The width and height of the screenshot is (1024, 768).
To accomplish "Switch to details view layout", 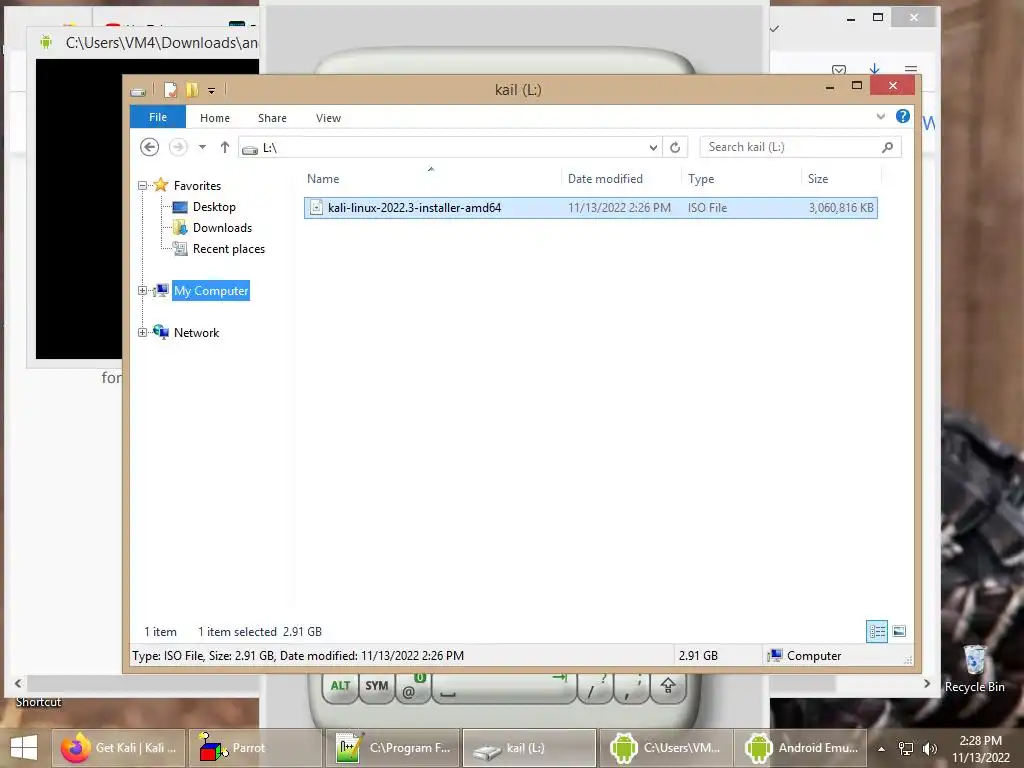I will [x=876, y=632].
